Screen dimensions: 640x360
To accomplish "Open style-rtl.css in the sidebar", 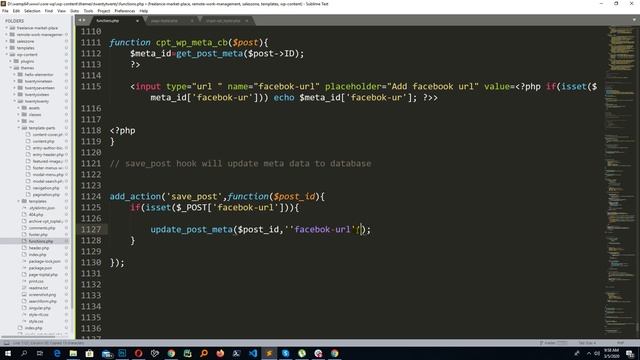I will coord(38,315).
